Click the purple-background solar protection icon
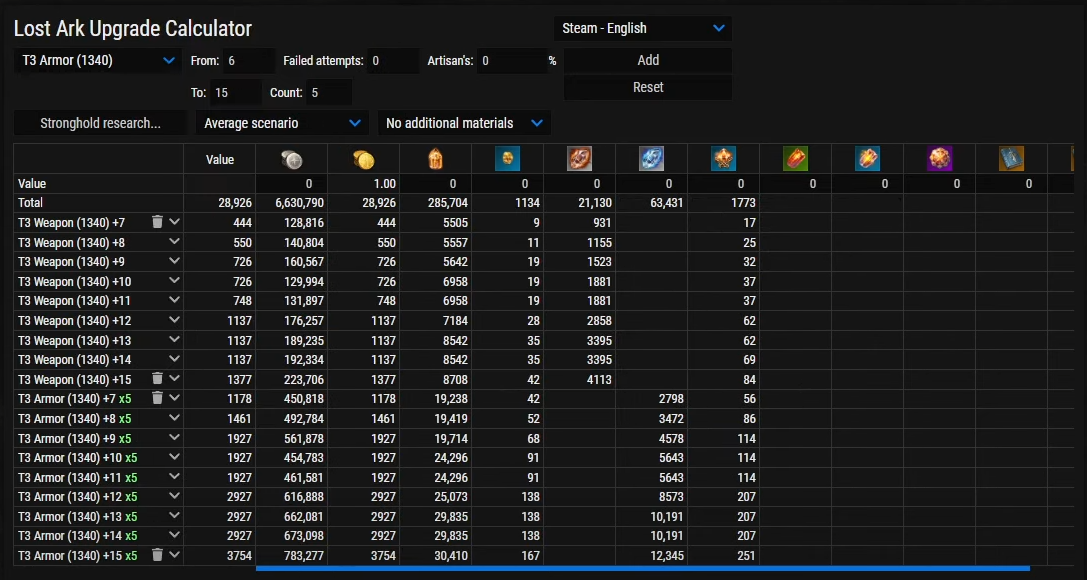 [940, 159]
